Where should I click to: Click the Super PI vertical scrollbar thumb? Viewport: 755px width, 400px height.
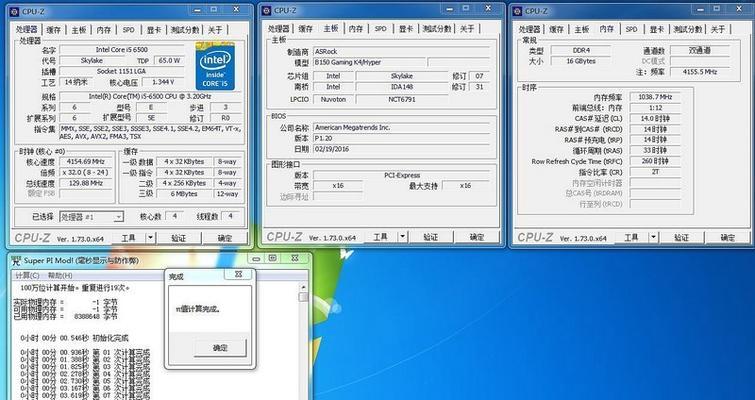pos(303,297)
